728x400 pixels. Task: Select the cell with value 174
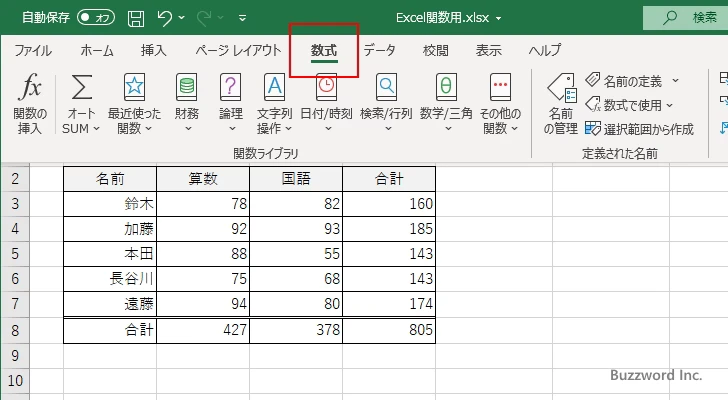point(389,304)
